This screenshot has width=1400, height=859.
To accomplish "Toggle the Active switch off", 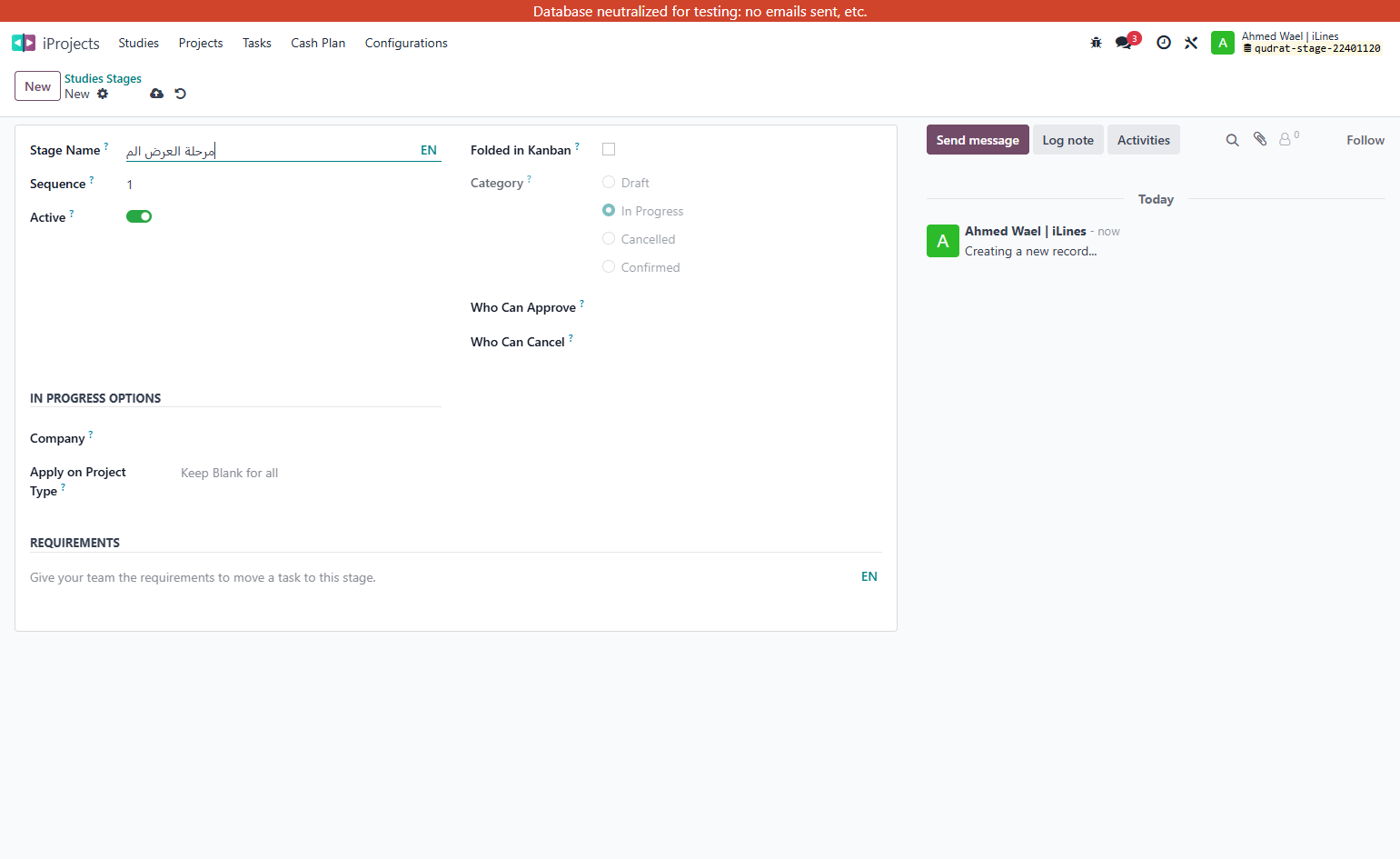I will click(x=139, y=216).
